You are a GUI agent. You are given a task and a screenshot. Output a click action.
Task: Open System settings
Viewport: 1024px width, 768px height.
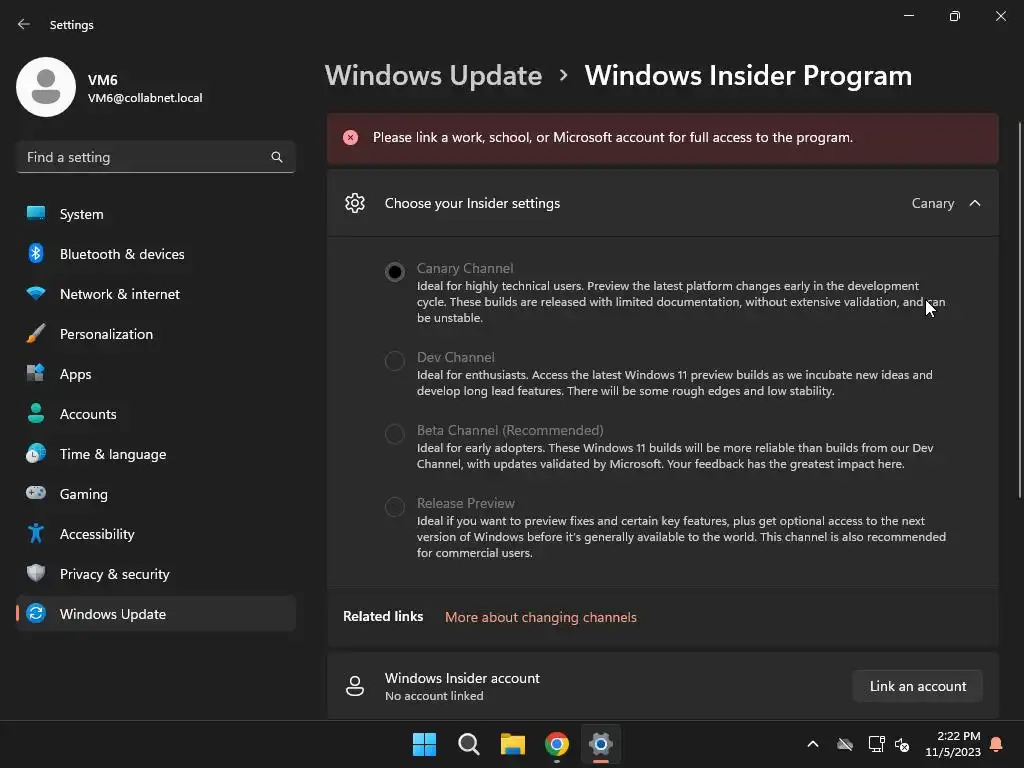(x=155, y=214)
